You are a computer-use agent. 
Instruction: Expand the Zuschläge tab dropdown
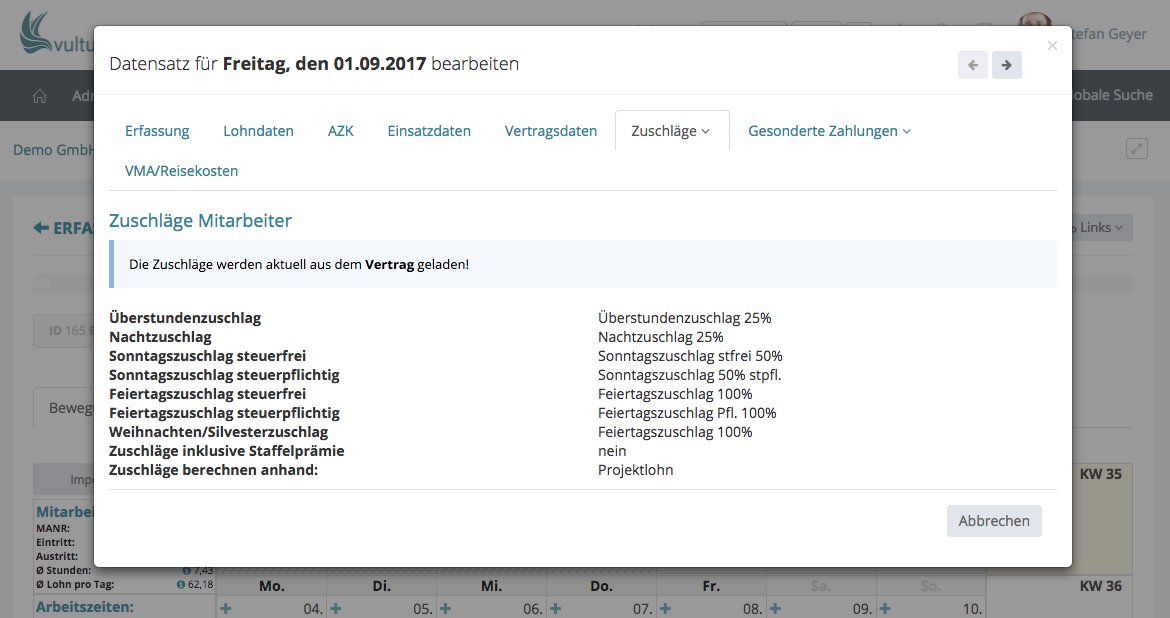pos(671,131)
